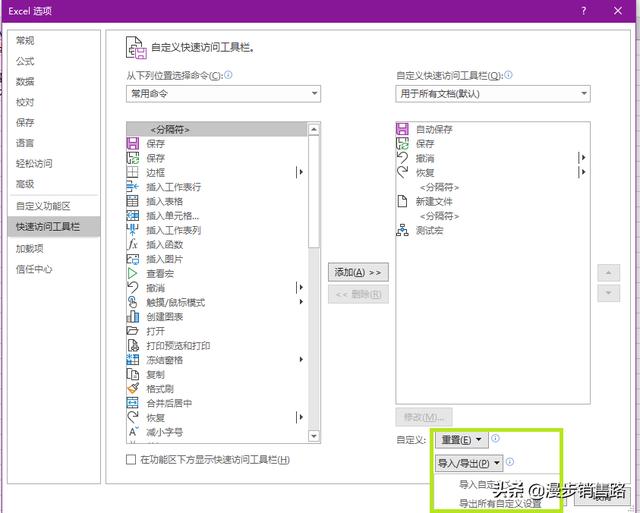This screenshot has height=513, width=640.
Task: Choose the 复制 copy icon
Action: click(x=133, y=374)
